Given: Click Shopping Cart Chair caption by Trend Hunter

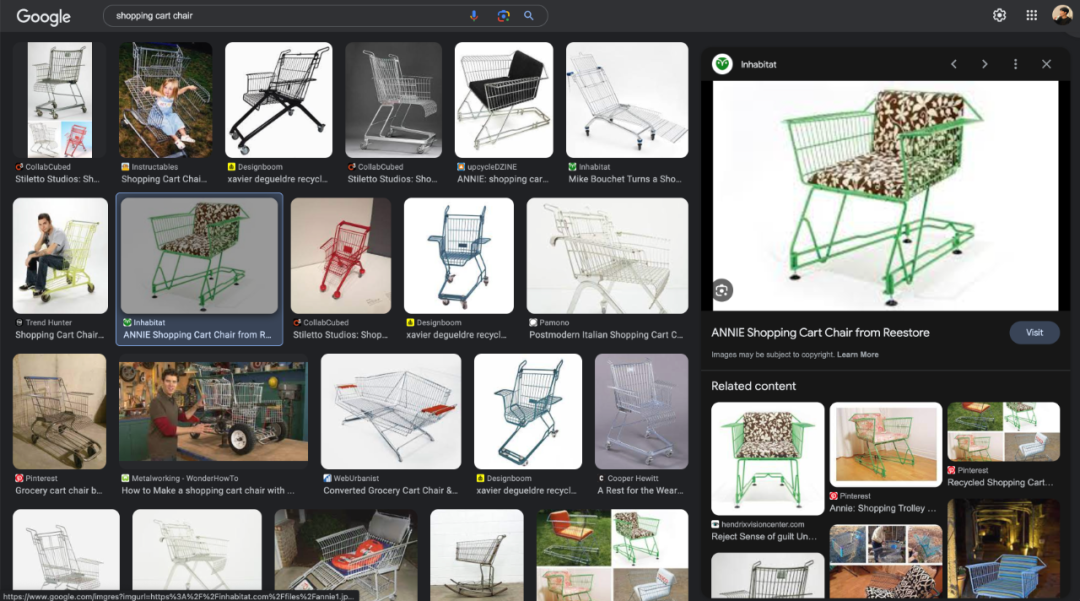Looking at the screenshot, I should pyautogui.click(x=60, y=335).
